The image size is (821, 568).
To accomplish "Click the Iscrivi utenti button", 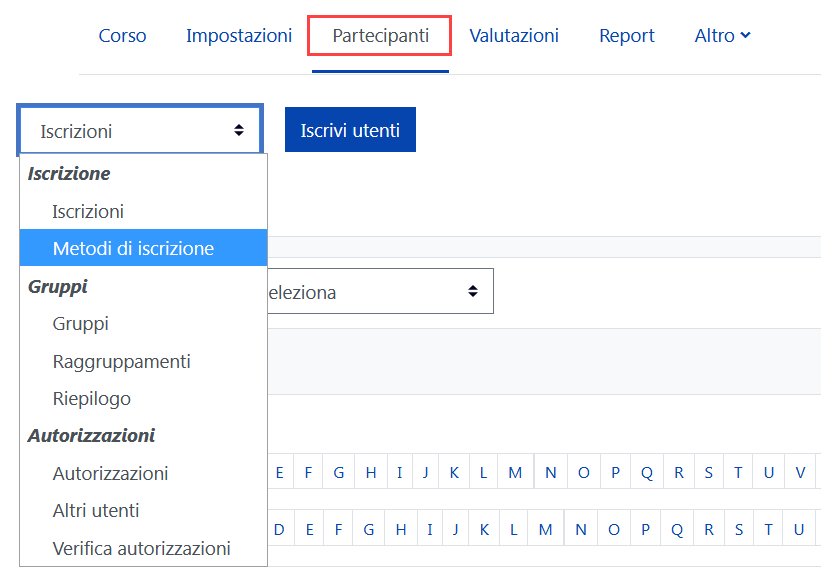I will [x=350, y=130].
